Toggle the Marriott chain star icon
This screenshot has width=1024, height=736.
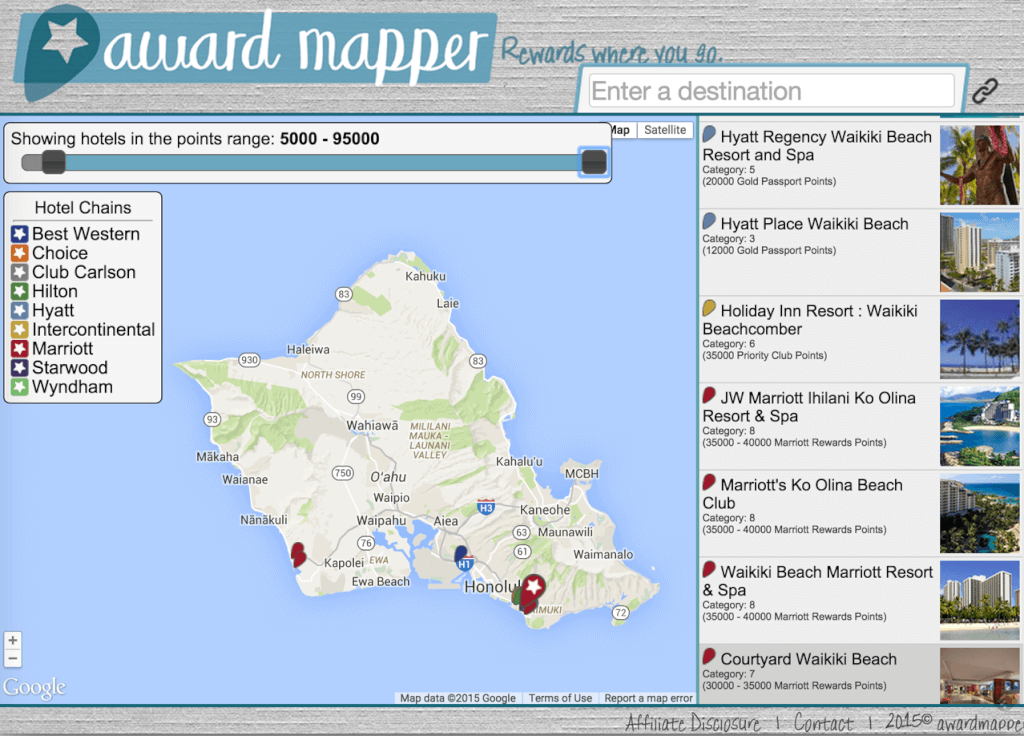(x=20, y=349)
